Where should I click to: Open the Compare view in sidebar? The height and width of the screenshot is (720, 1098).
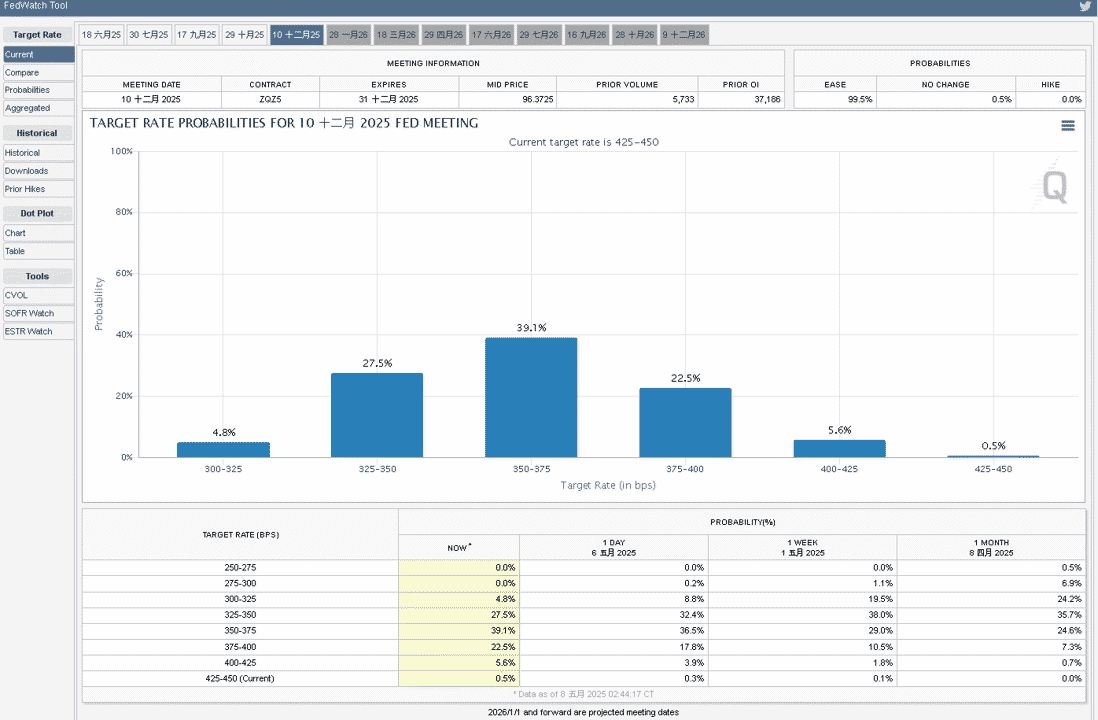(39, 73)
